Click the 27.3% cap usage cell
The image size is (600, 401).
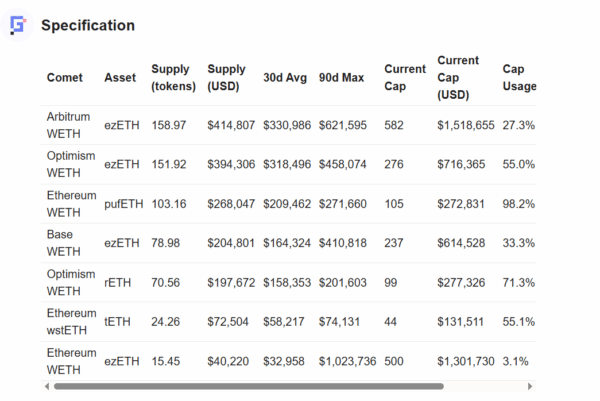coord(518,125)
